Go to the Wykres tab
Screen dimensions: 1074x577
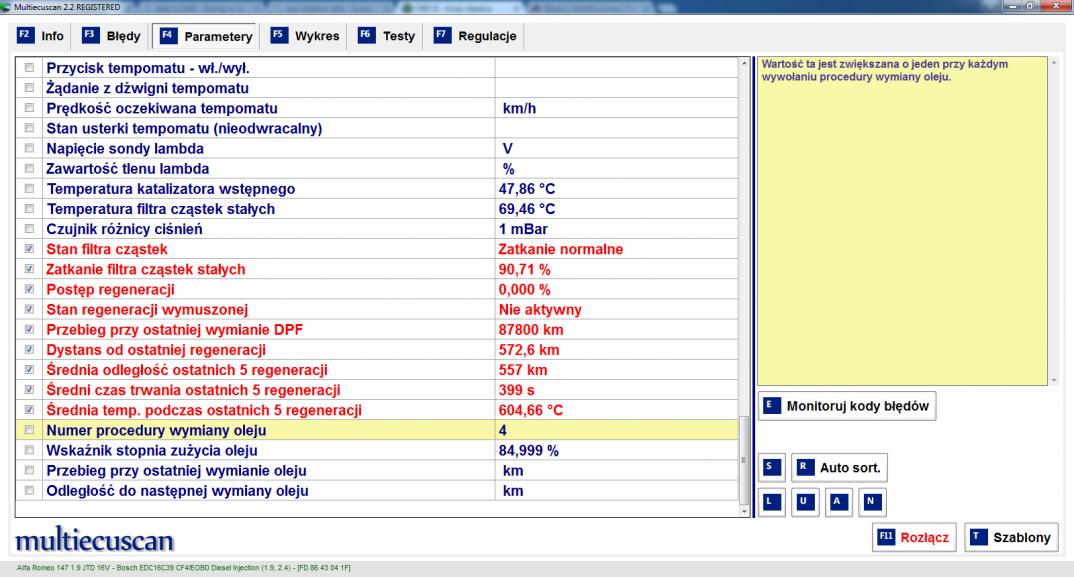pos(306,36)
